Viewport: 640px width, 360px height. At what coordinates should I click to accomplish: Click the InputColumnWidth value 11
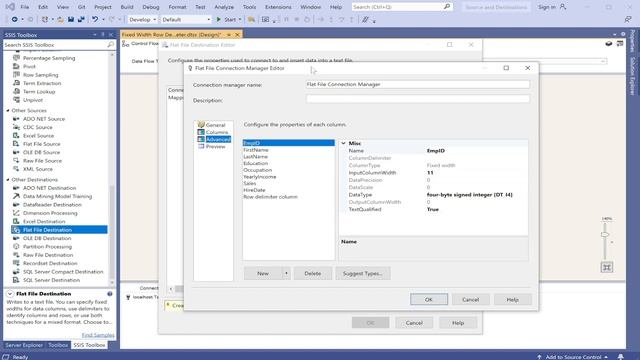pyautogui.click(x=430, y=173)
